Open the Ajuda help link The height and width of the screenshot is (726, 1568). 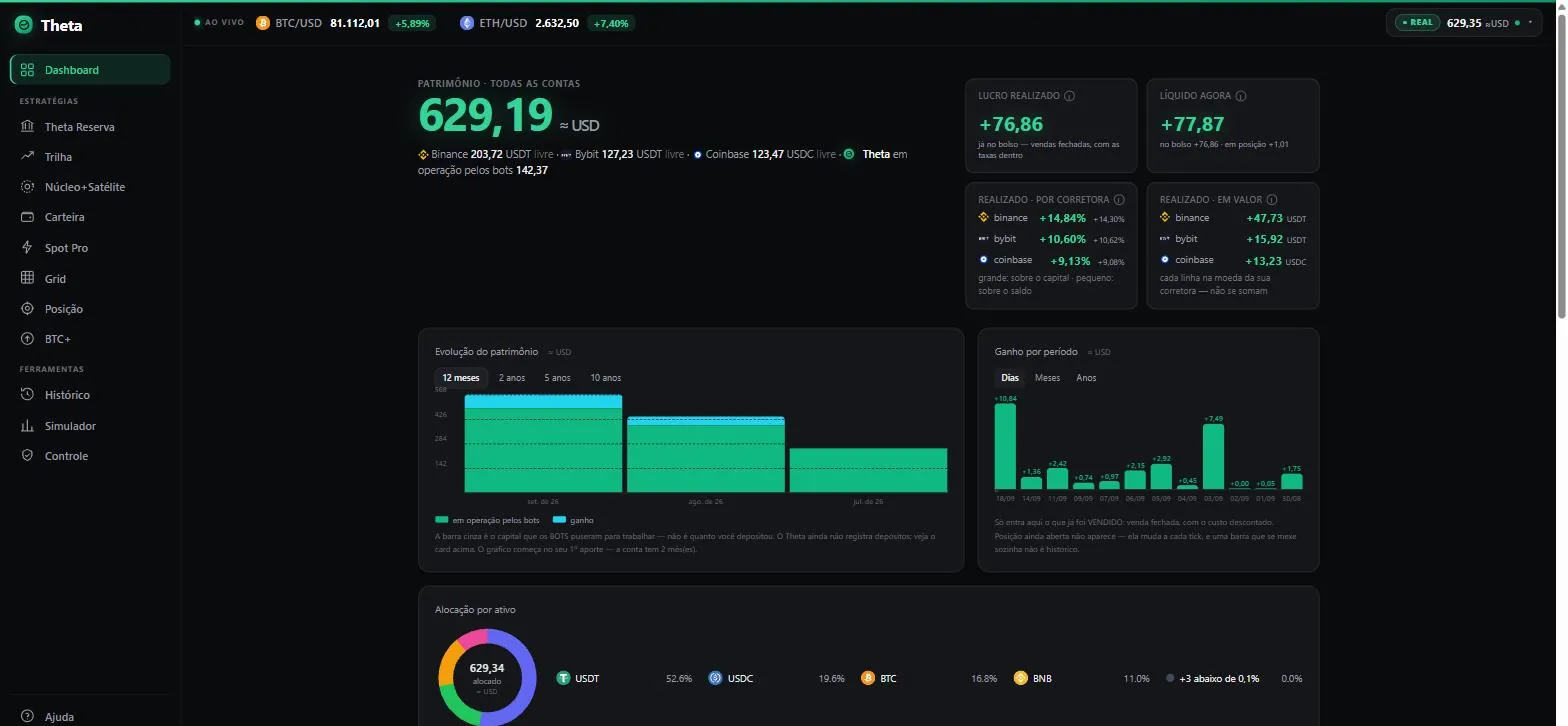pyautogui.click(x=90, y=716)
